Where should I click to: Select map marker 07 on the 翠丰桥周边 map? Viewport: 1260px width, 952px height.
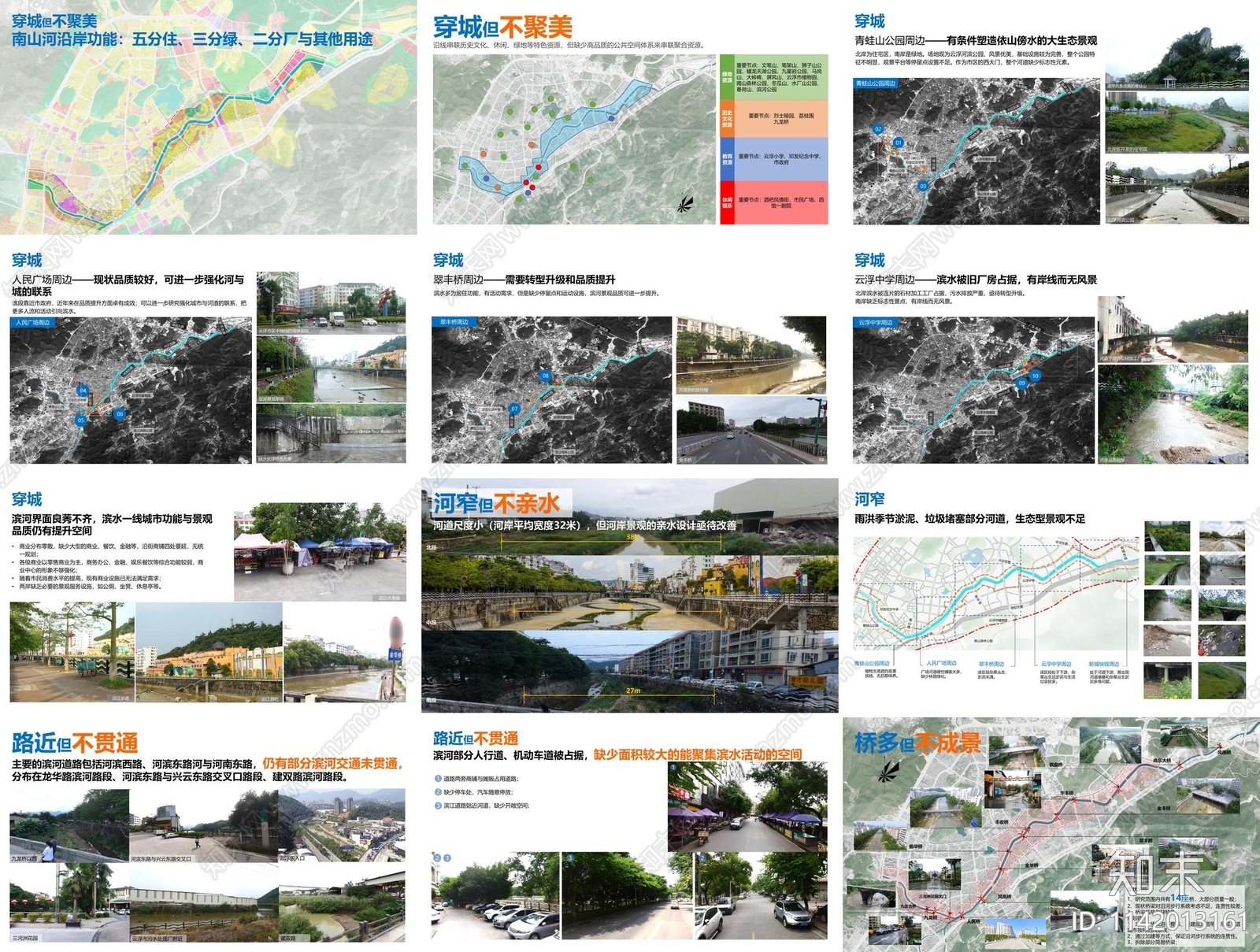tap(514, 409)
